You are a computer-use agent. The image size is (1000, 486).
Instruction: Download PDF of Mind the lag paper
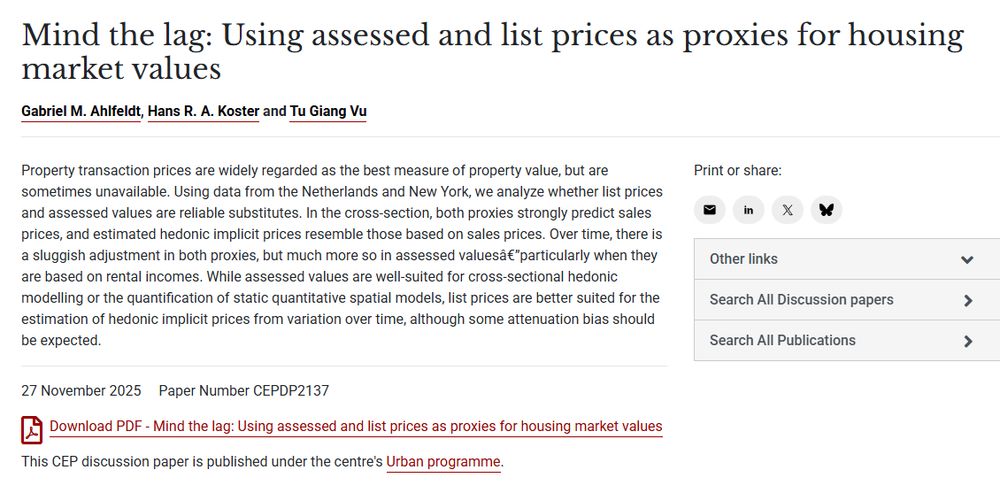pos(355,427)
